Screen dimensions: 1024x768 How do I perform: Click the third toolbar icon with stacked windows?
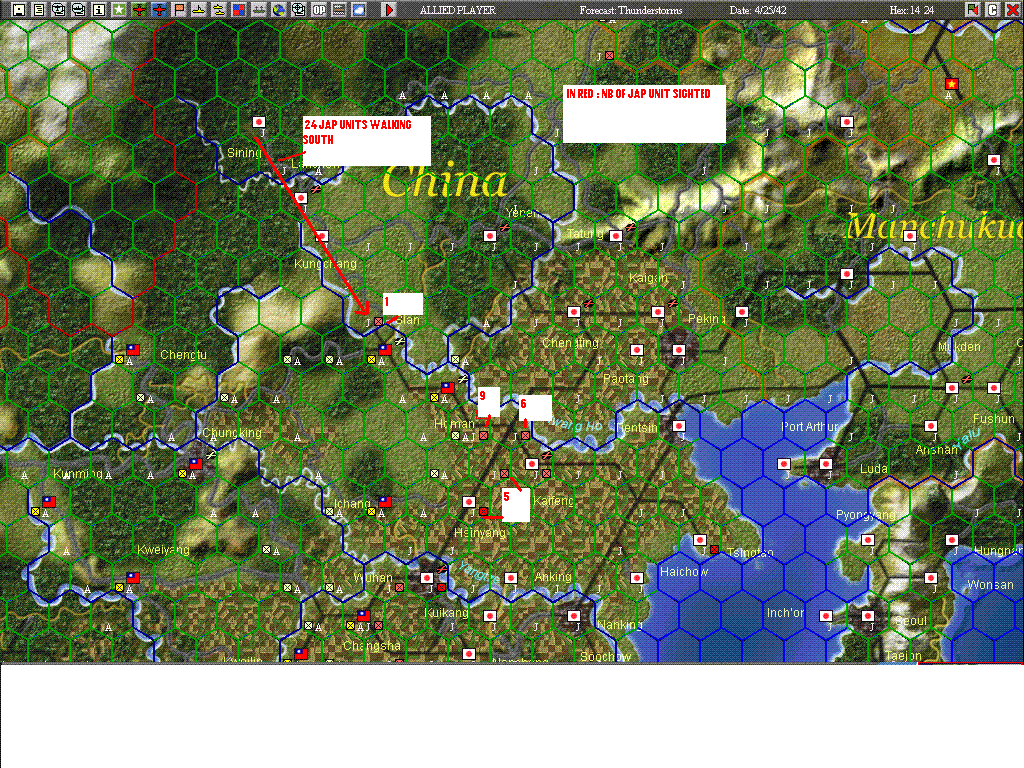point(59,10)
